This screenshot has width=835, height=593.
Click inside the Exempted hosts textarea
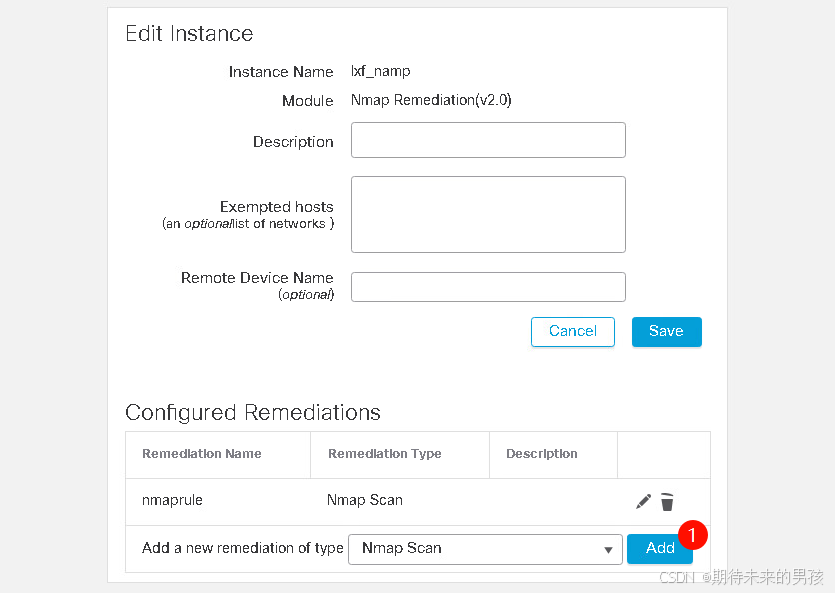point(488,215)
